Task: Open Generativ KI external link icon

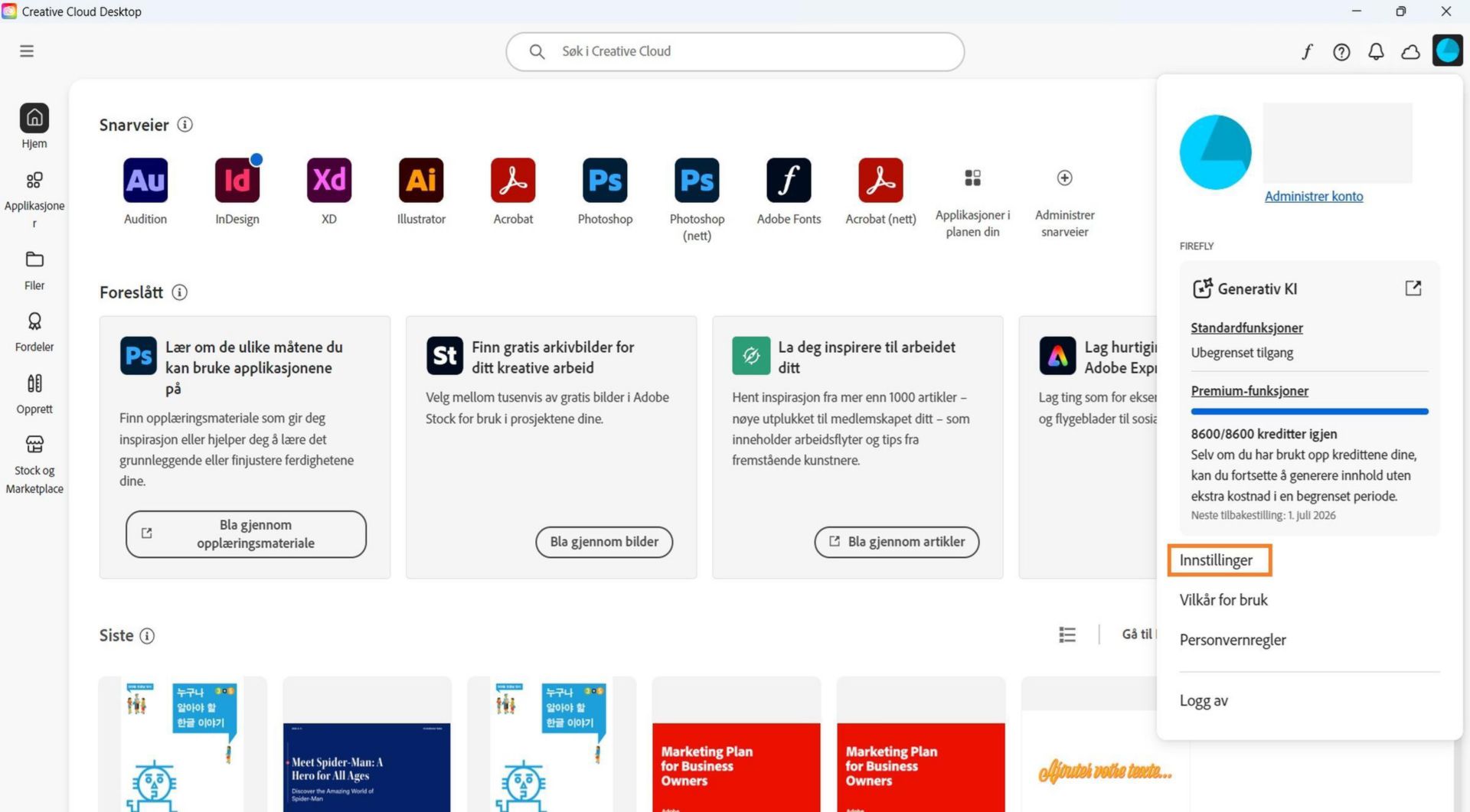Action: pos(1413,289)
